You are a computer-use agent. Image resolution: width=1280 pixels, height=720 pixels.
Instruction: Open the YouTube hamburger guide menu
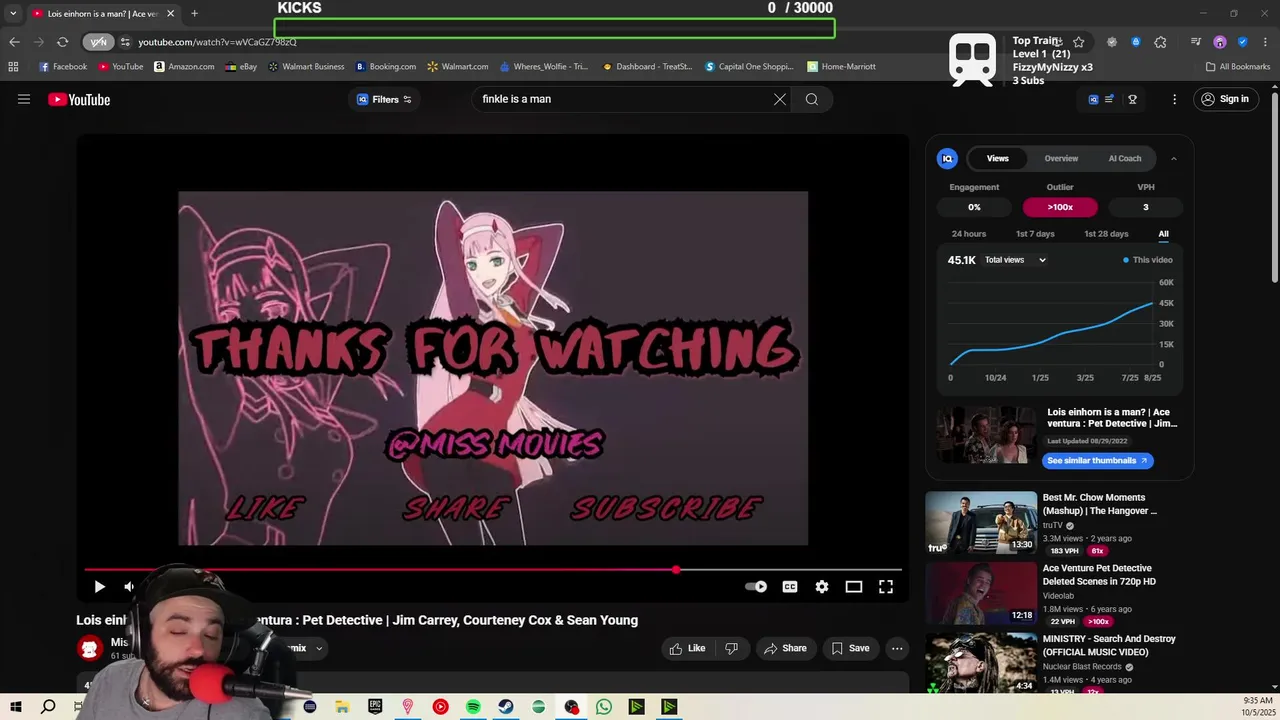(x=24, y=99)
